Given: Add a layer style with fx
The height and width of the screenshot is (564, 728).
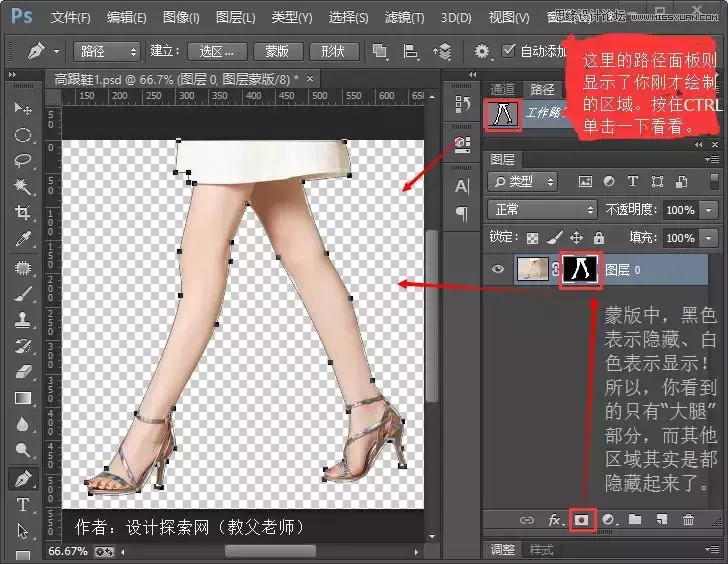Looking at the screenshot, I should point(554,520).
